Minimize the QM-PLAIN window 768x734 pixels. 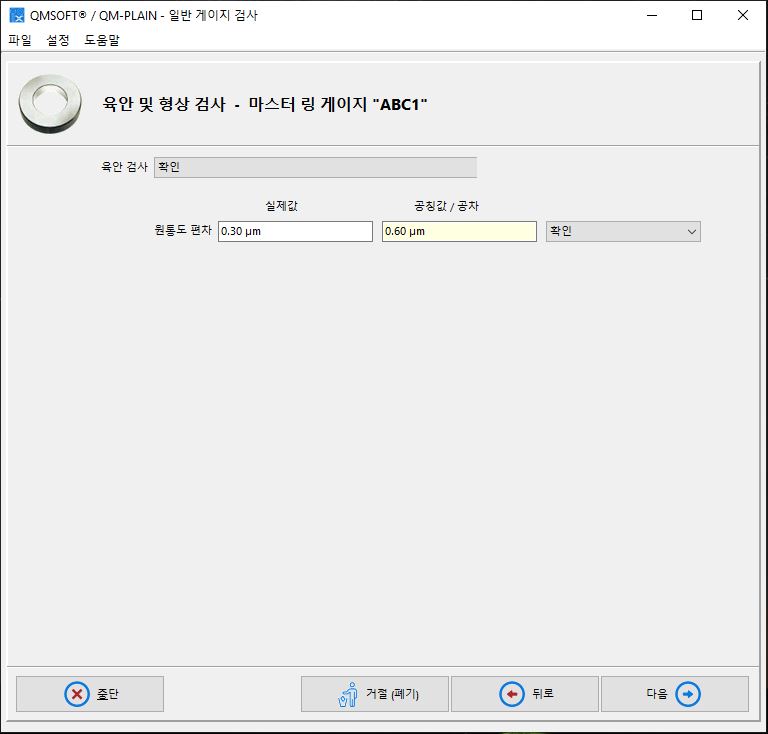click(652, 15)
